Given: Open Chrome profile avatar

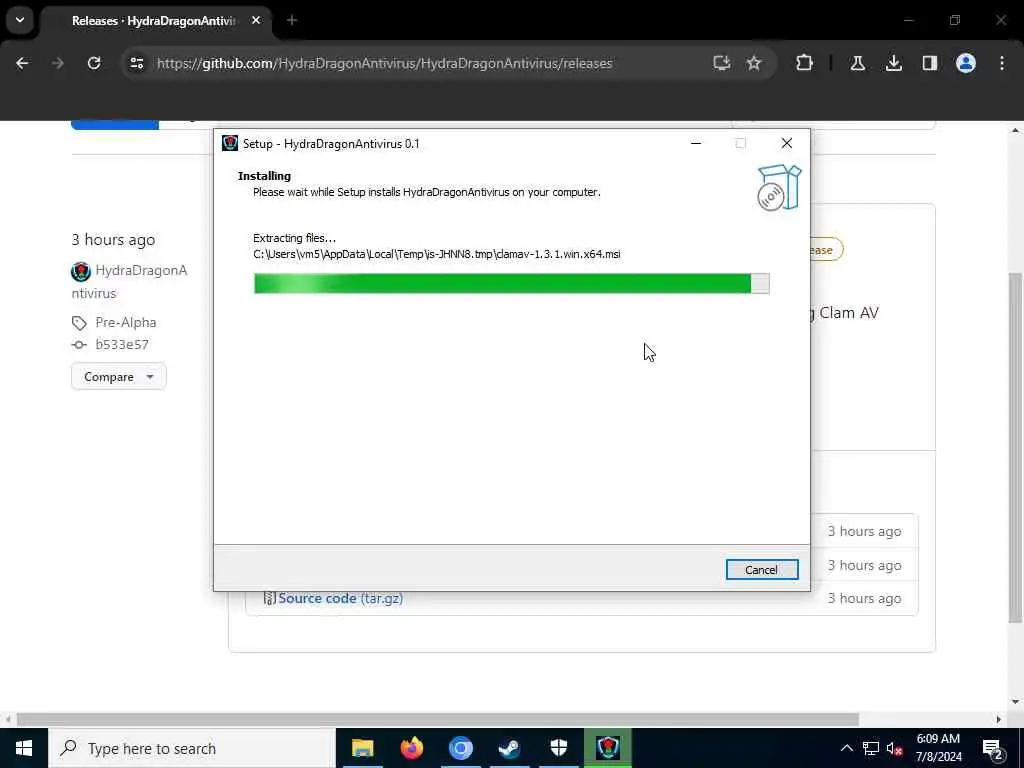Looking at the screenshot, I should (x=965, y=63).
